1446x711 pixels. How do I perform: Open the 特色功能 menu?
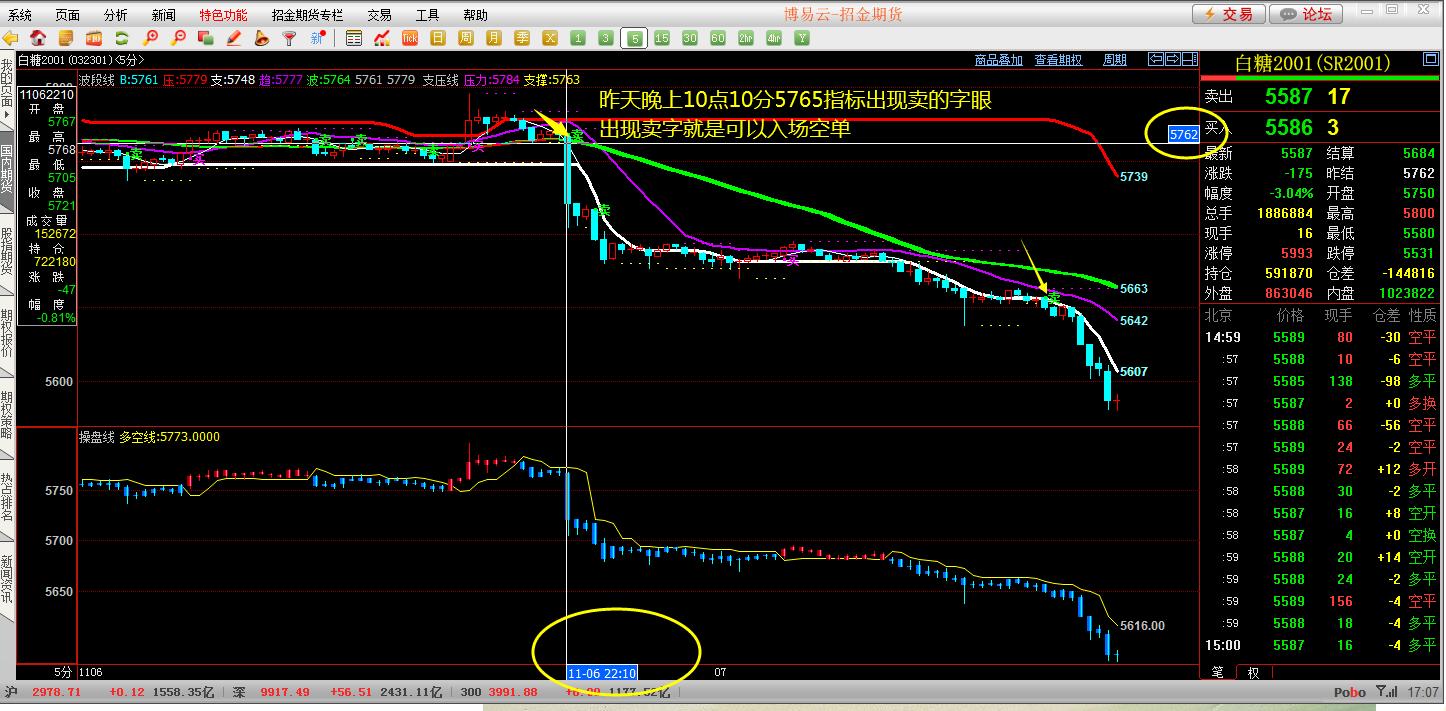click(223, 15)
